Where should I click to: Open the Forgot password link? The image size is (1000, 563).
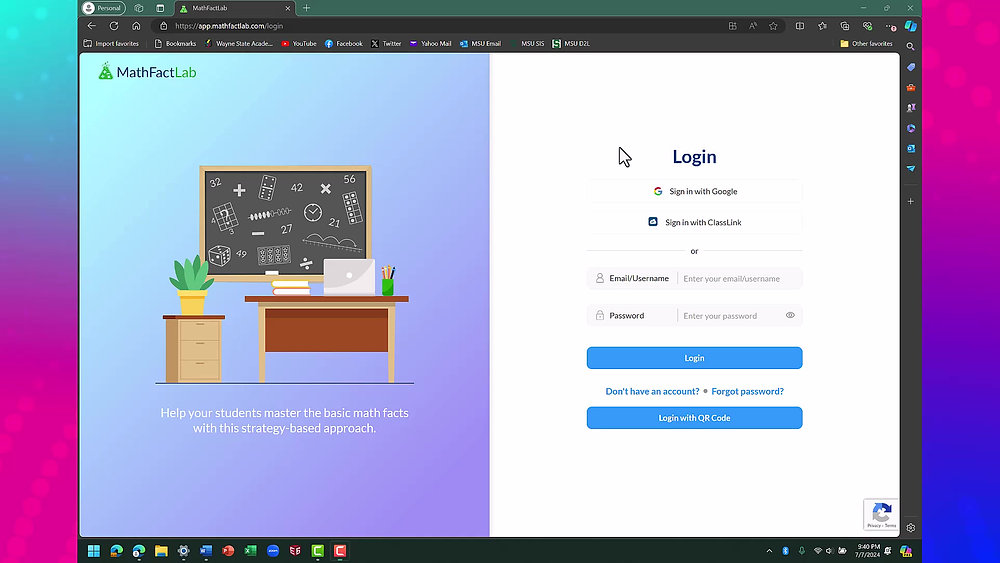(x=747, y=391)
